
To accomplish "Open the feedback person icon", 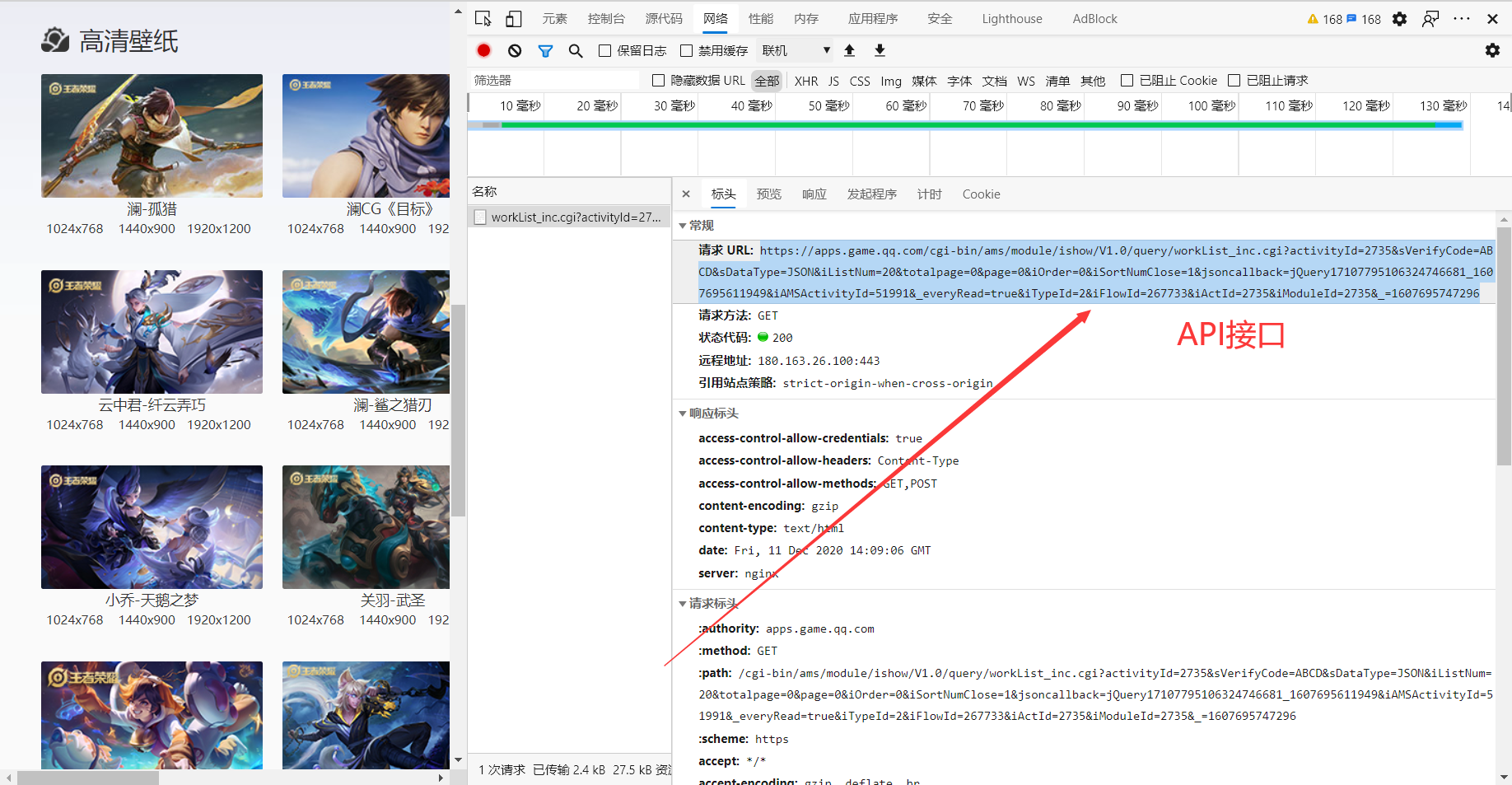I will click(x=1430, y=18).
